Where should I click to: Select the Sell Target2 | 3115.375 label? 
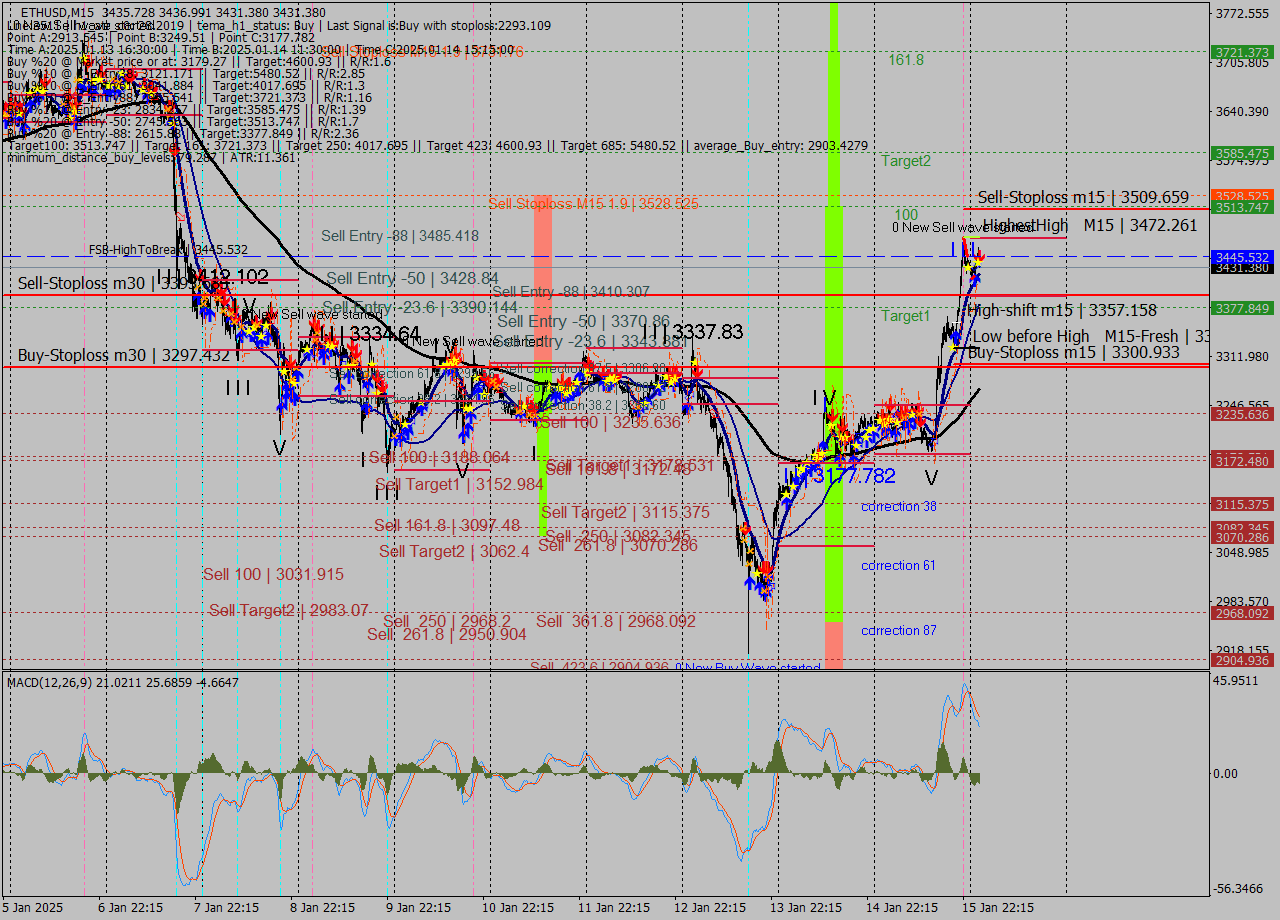625,513
